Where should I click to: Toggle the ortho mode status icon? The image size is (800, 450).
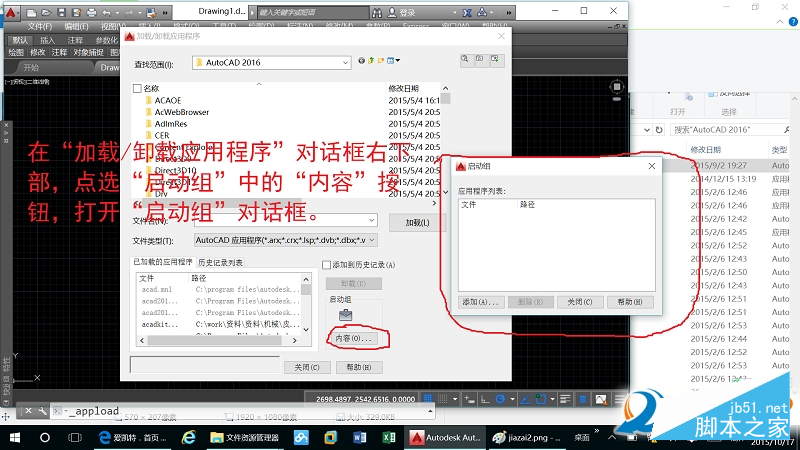click(485, 399)
